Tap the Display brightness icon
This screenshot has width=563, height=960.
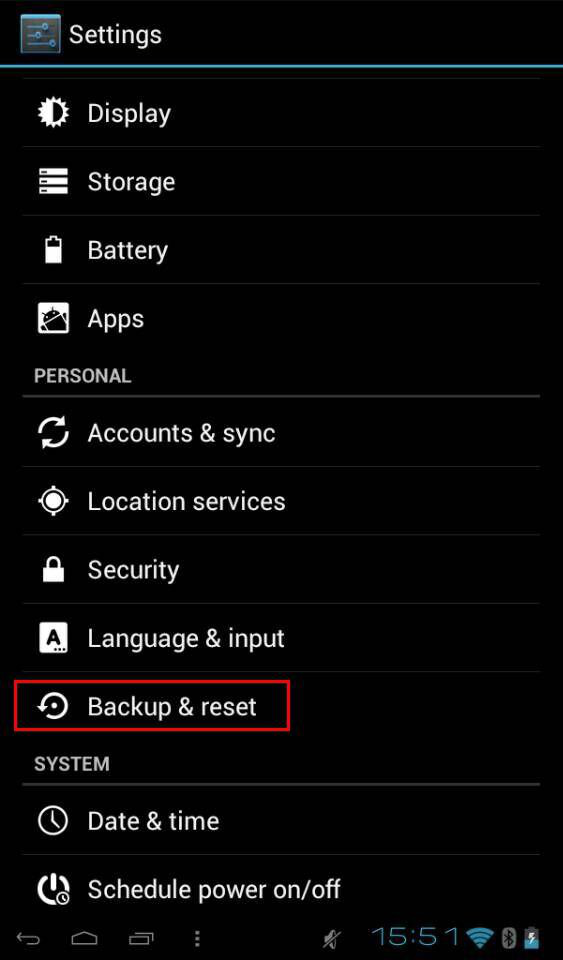click(54, 113)
